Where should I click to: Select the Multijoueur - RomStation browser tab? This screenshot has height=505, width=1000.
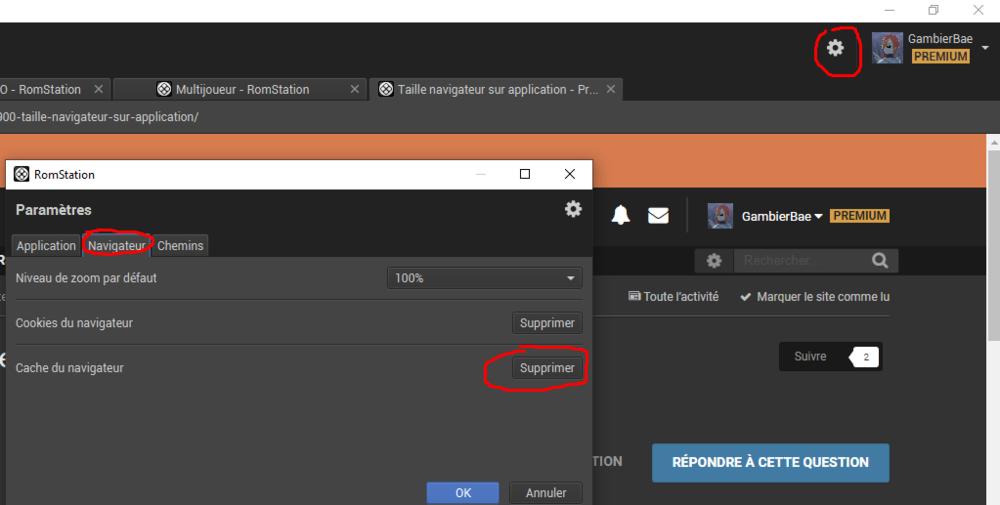coord(240,89)
